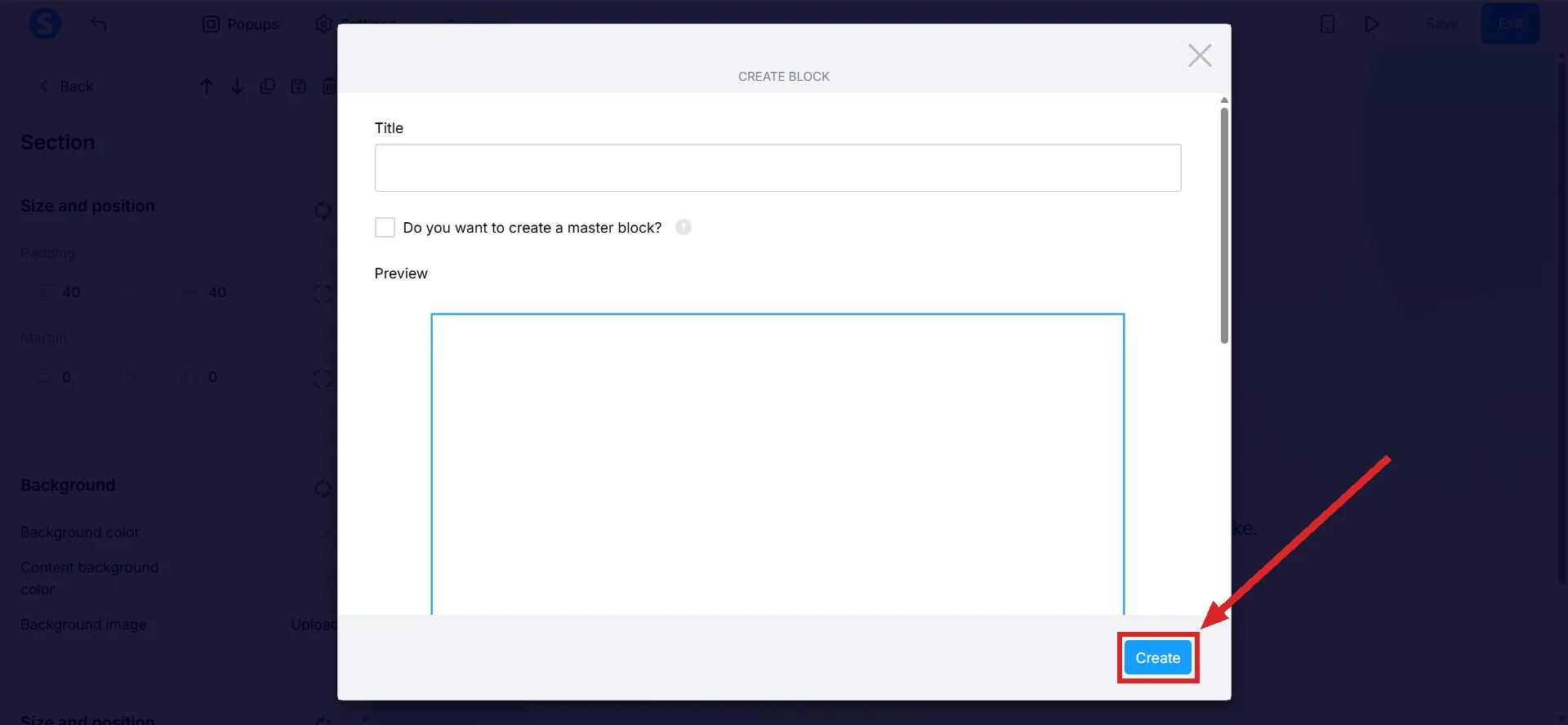Click the Create button
This screenshot has width=1568, height=725.
1157,658
